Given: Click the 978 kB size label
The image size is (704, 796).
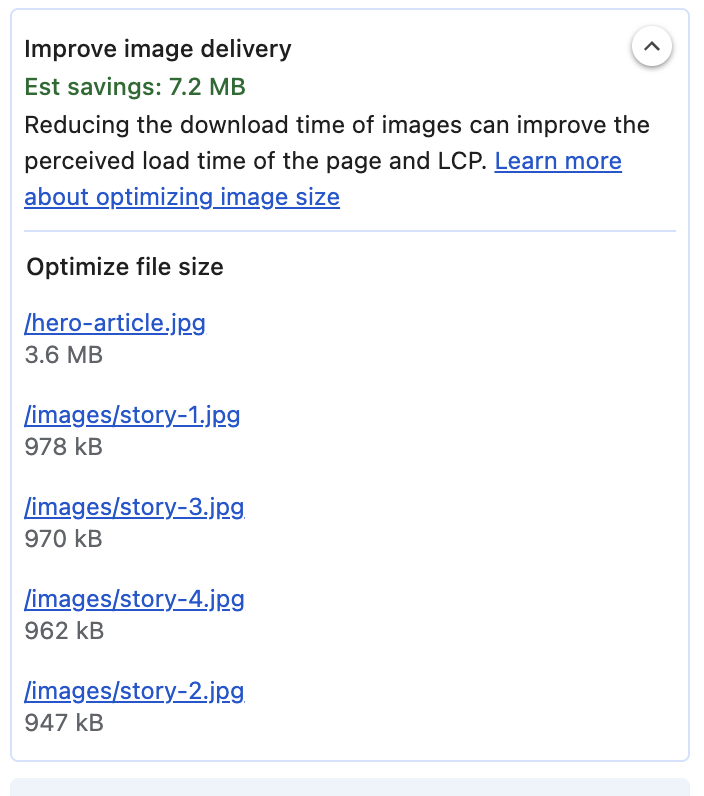Looking at the screenshot, I should pos(63,447).
